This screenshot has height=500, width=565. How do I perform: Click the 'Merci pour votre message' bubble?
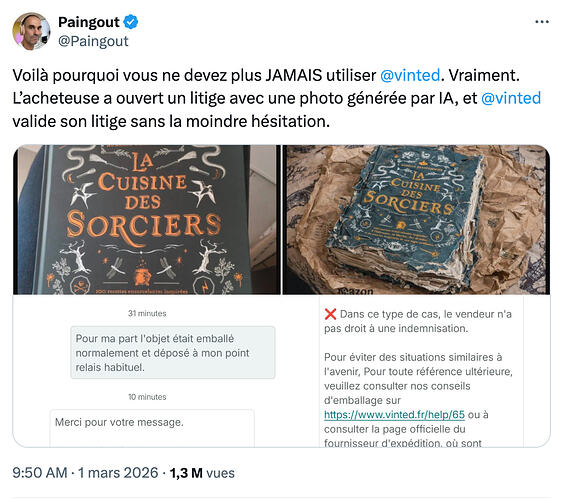[x=152, y=428]
